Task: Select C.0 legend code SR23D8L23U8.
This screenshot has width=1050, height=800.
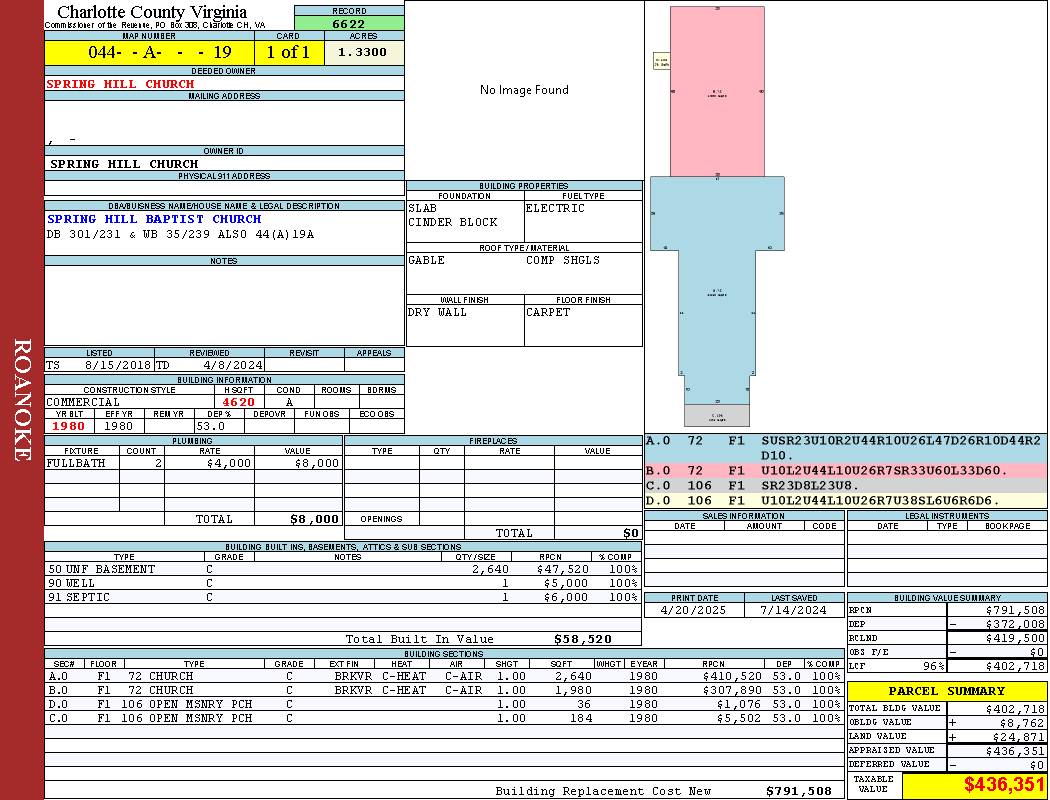Action: [810, 485]
